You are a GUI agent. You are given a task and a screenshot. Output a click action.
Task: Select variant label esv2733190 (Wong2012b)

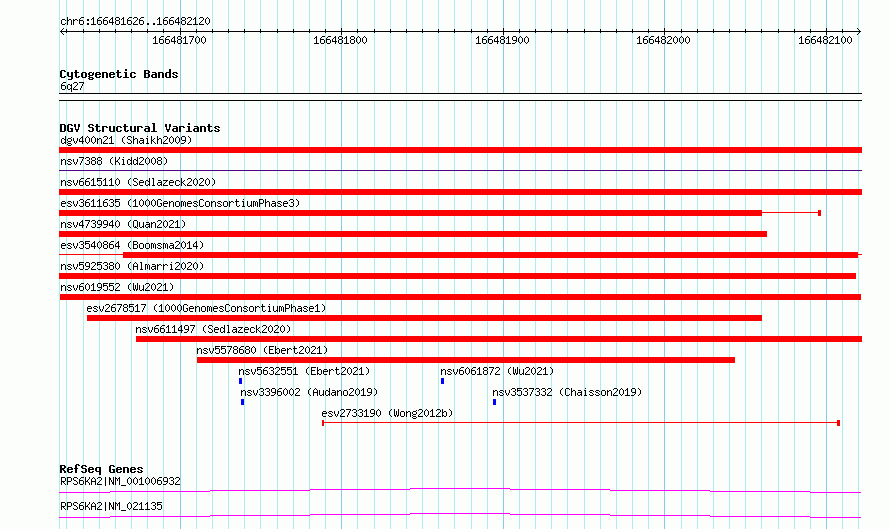[x=387, y=413]
